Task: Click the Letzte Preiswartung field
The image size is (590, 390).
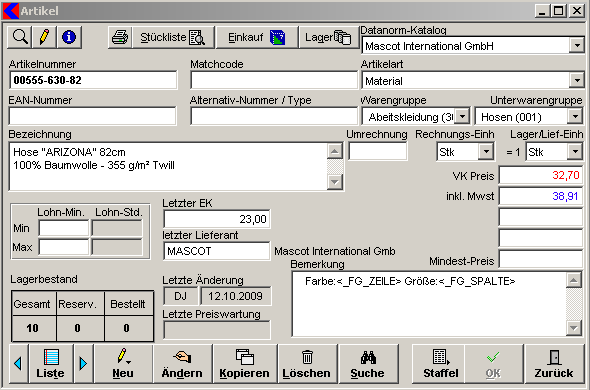Action: tap(217, 330)
